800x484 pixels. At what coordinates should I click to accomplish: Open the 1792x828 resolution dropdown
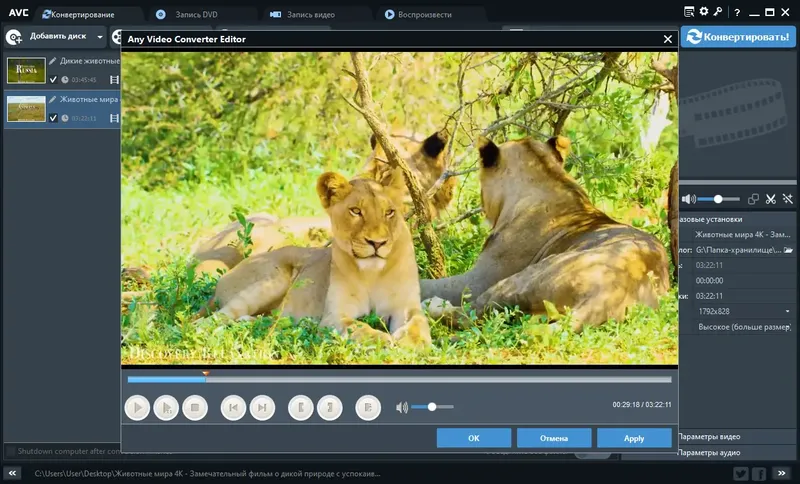(x=744, y=311)
